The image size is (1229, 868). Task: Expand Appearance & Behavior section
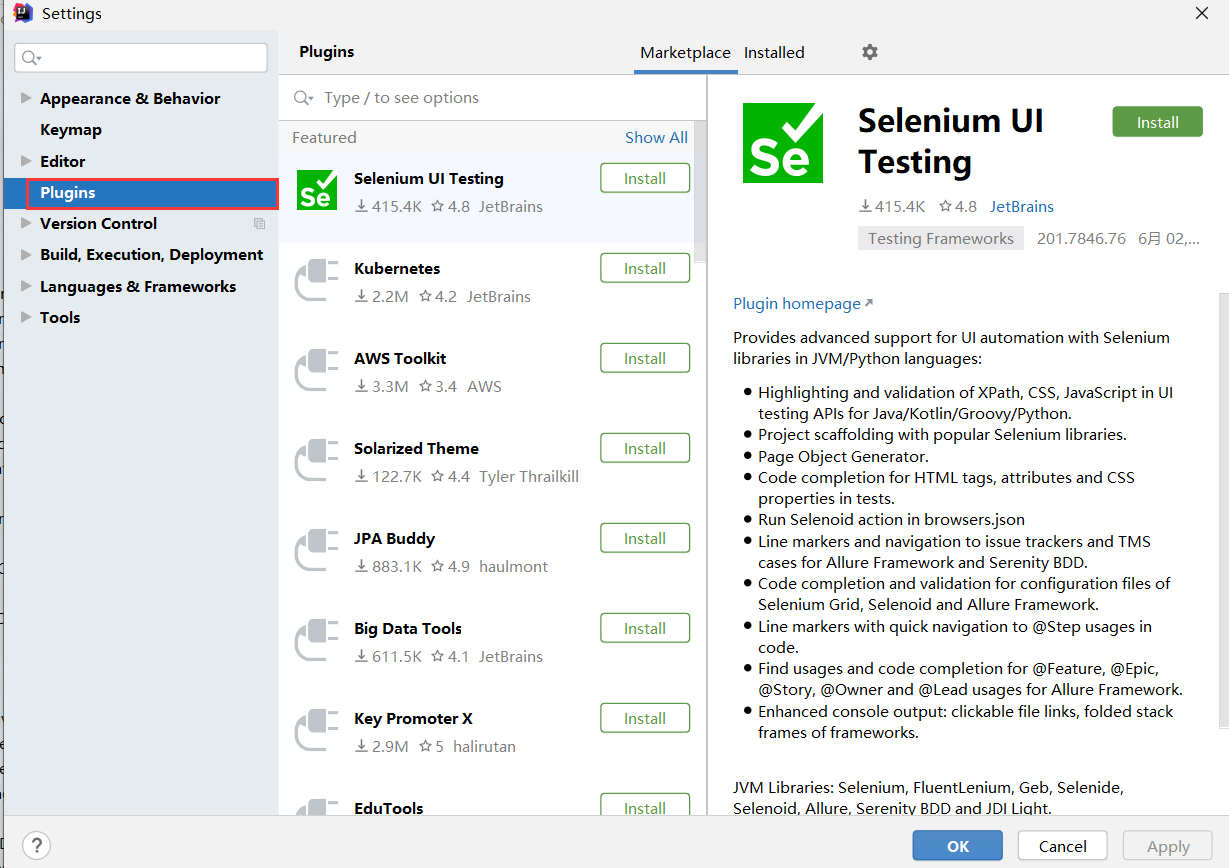tap(26, 98)
